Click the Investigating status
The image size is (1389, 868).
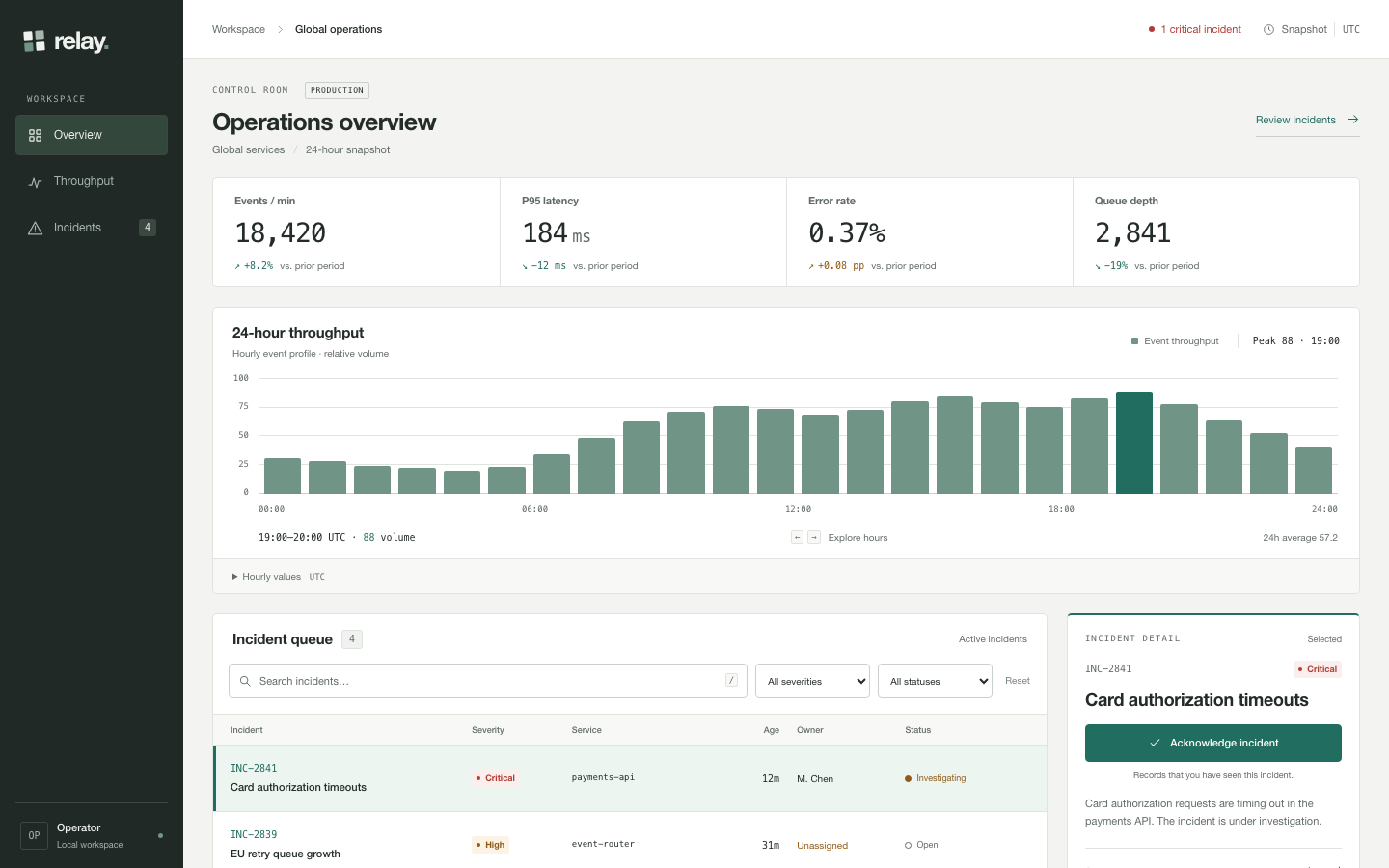click(x=935, y=778)
